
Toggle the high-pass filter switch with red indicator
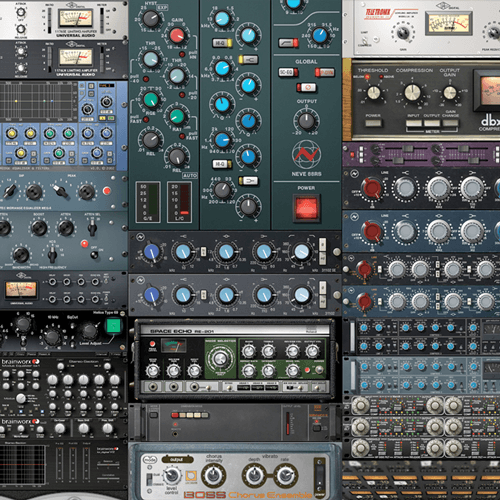click(x=289, y=43)
